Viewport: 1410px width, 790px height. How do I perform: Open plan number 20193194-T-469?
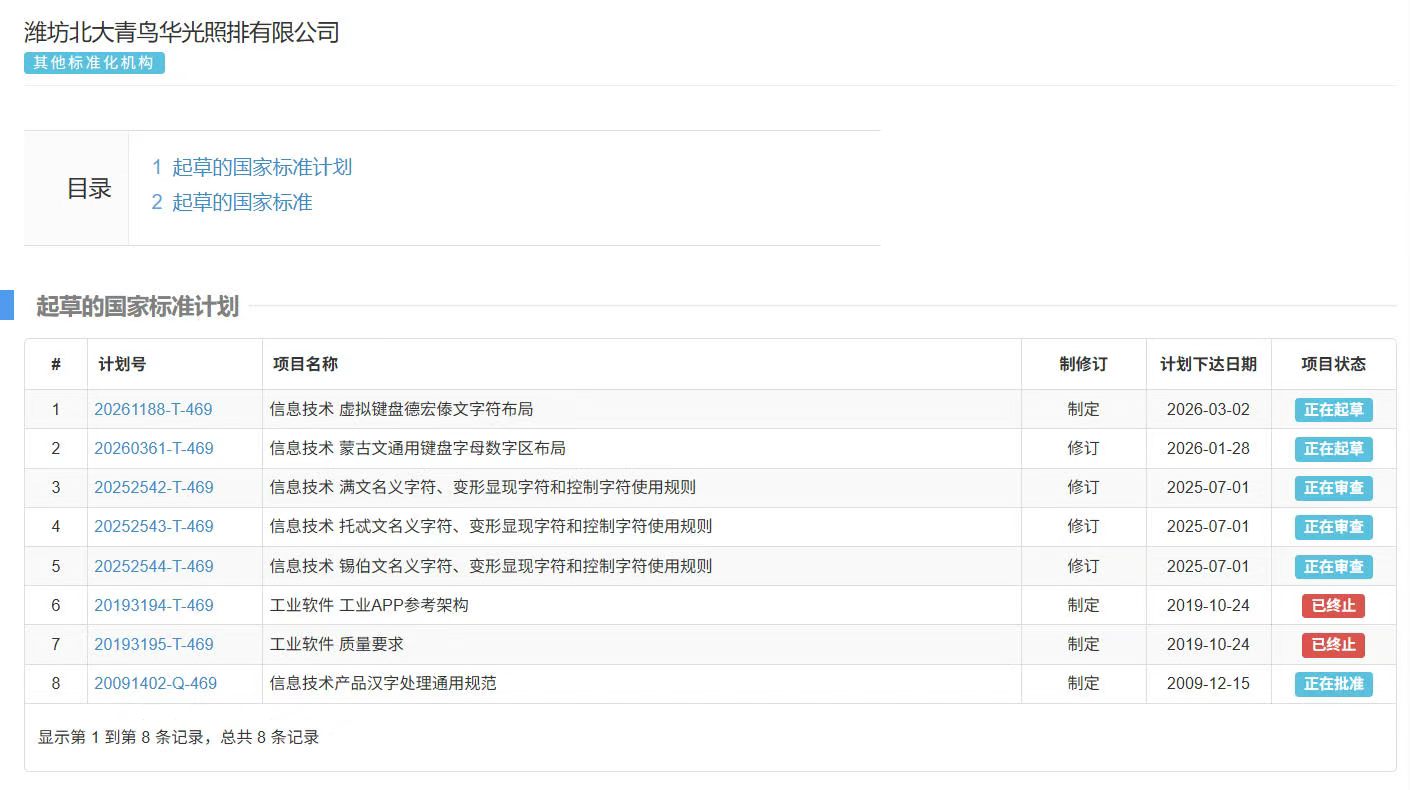tap(154, 605)
